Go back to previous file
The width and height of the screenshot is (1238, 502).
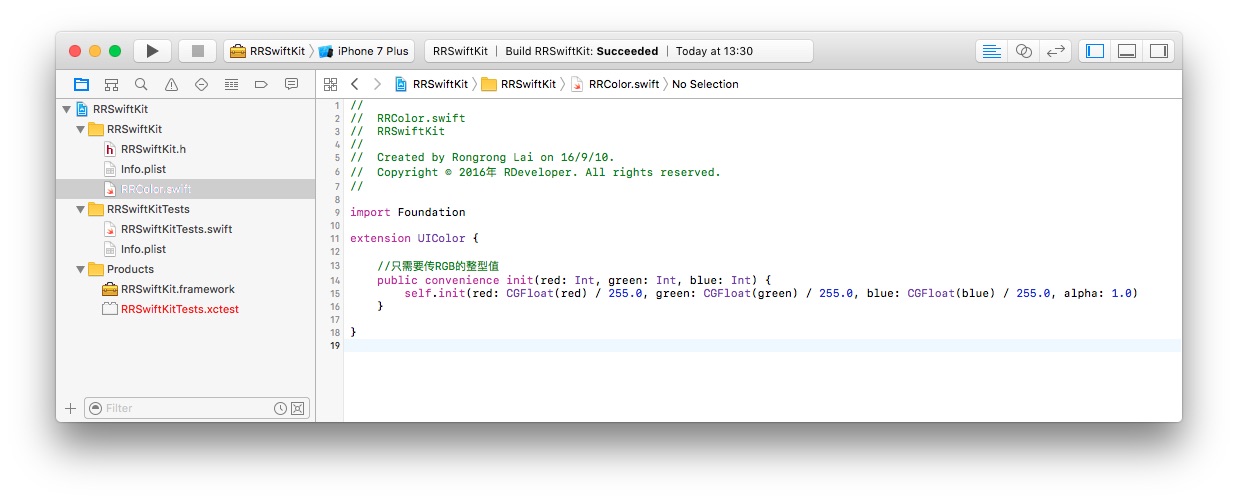[x=354, y=84]
